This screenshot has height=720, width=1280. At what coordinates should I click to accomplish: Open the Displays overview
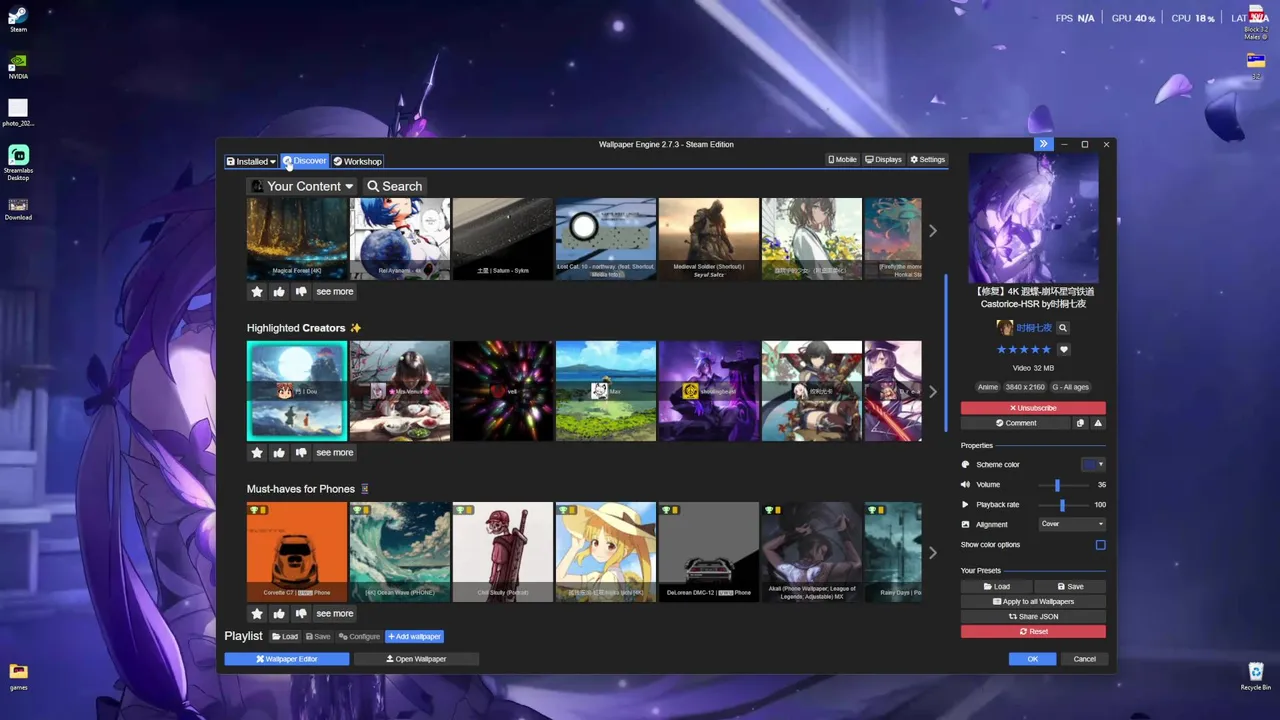pos(884,160)
